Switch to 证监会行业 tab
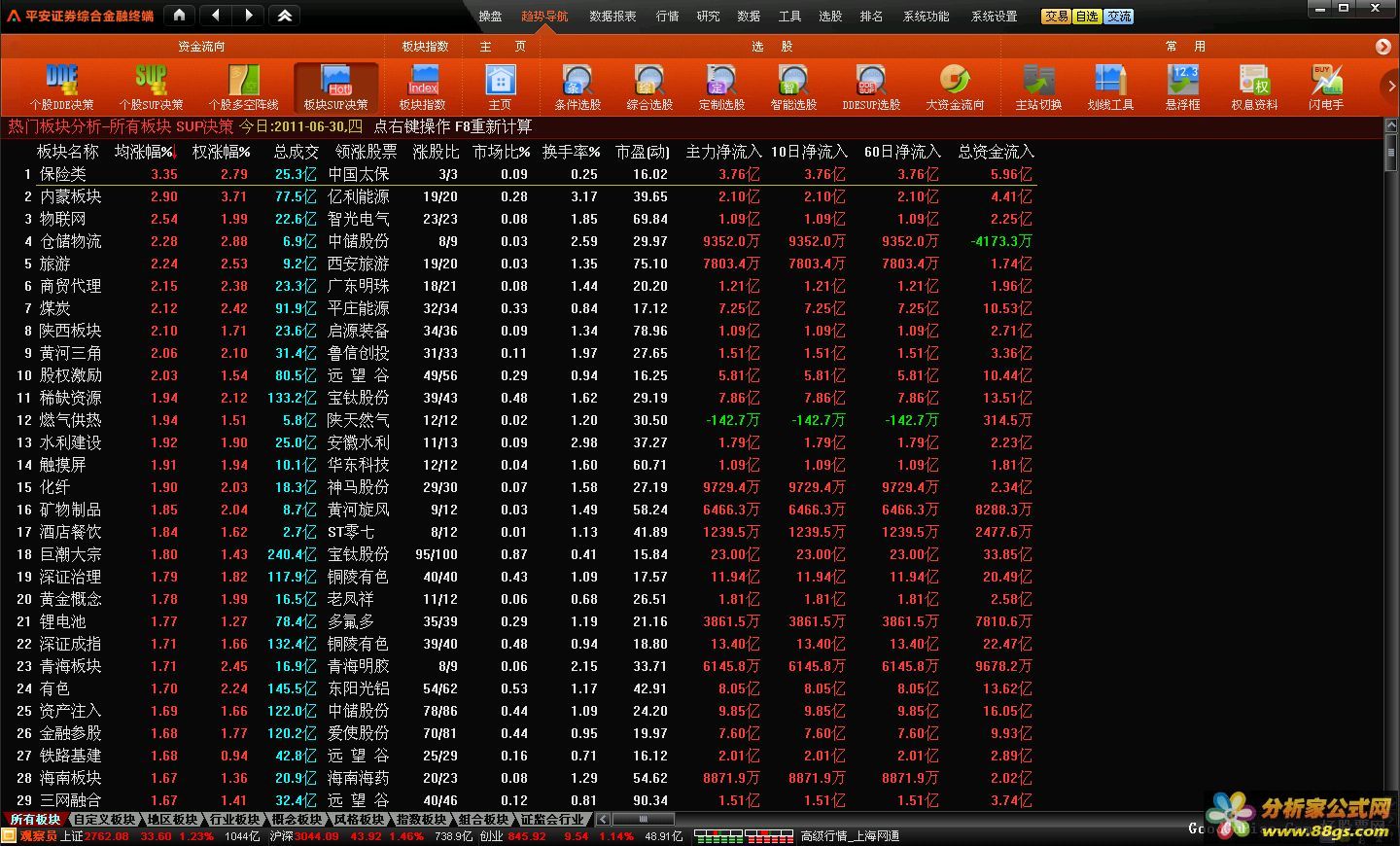Image resolution: width=1400 pixels, height=846 pixels. [x=552, y=820]
